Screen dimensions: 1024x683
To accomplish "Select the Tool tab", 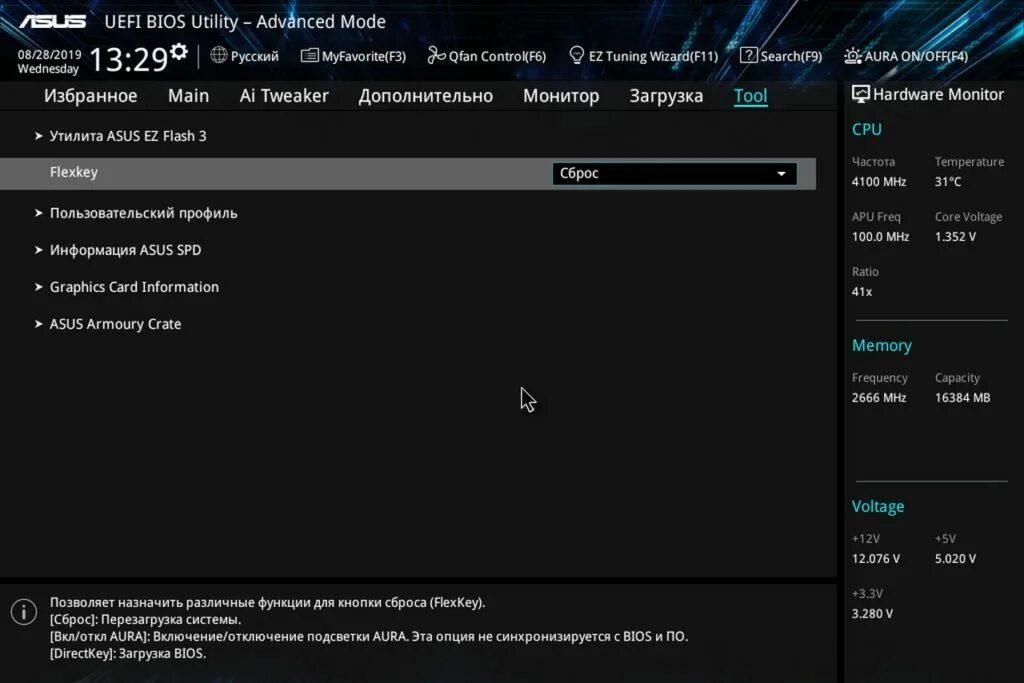I will coord(750,96).
